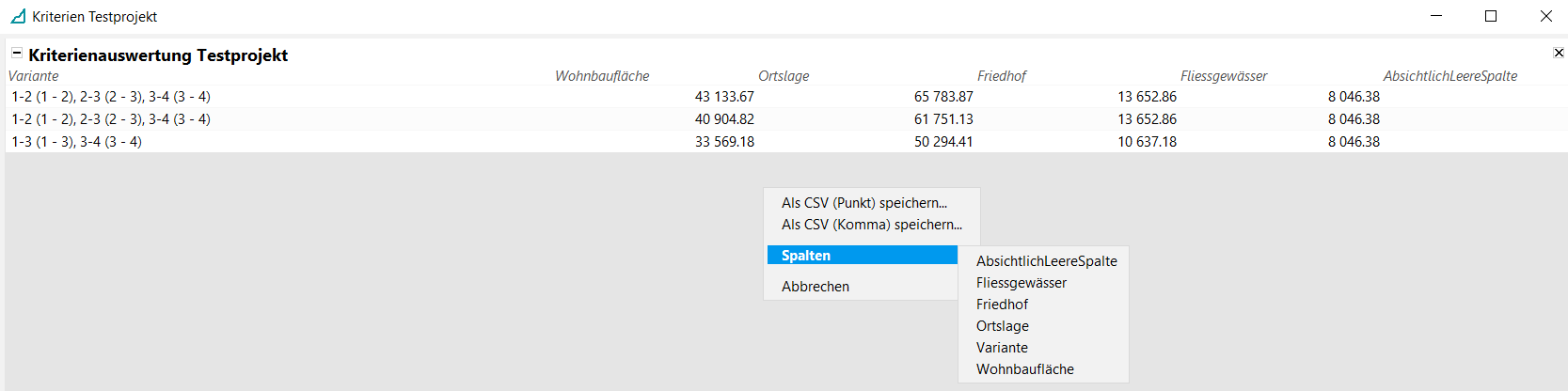Image resolution: width=1568 pixels, height=391 pixels.
Task: Click the Kriterien Testprojekt app icon
Action: click(18, 16)
